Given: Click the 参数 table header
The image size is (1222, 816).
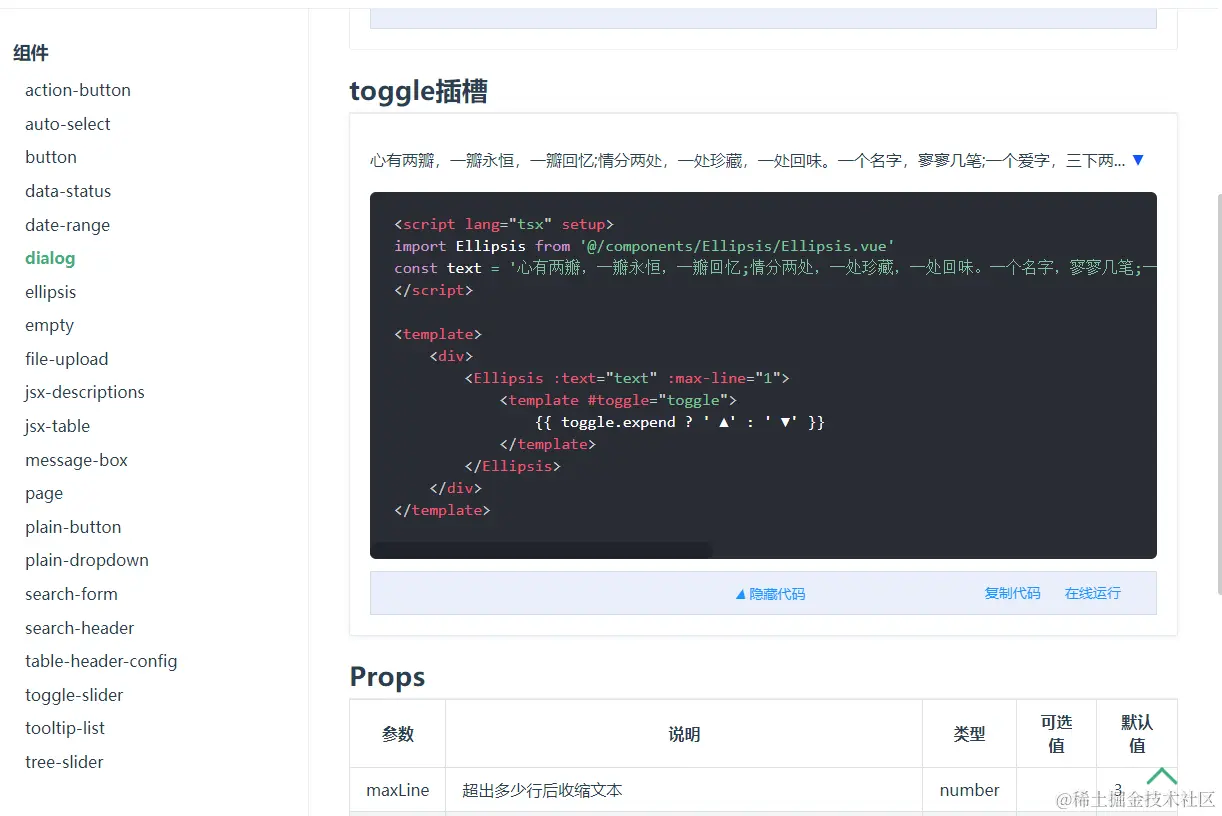Looking at the screenshot, I should (x=398, y=734).
